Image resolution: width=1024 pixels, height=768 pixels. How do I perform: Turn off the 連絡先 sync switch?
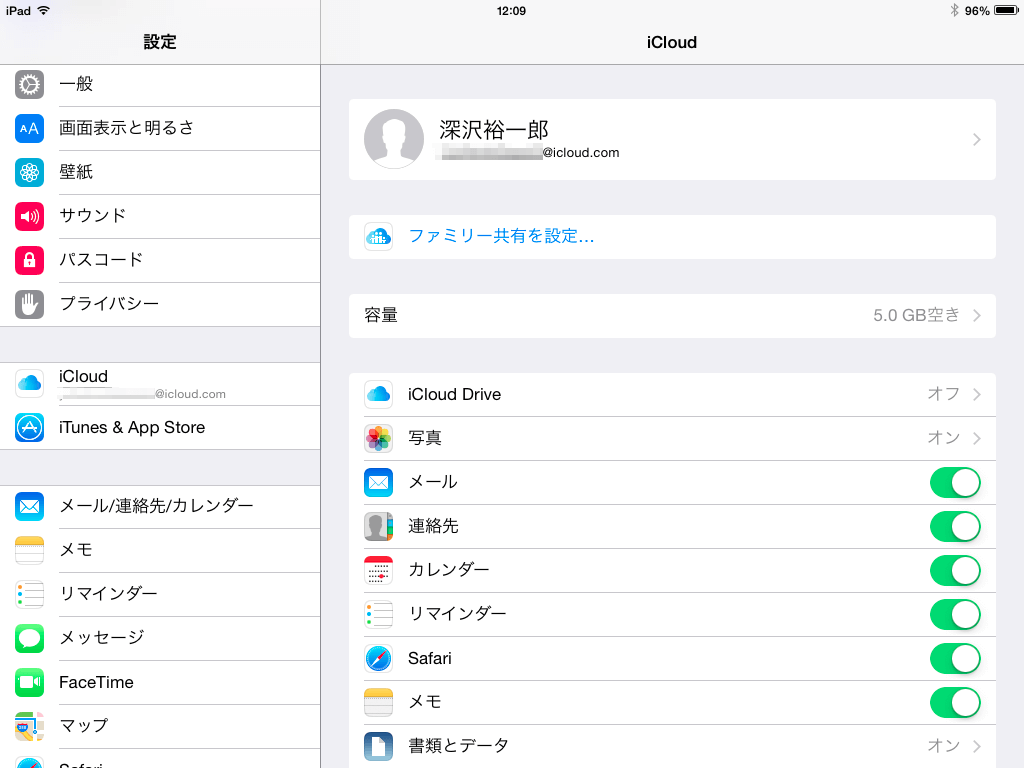(x=955, y=526)
